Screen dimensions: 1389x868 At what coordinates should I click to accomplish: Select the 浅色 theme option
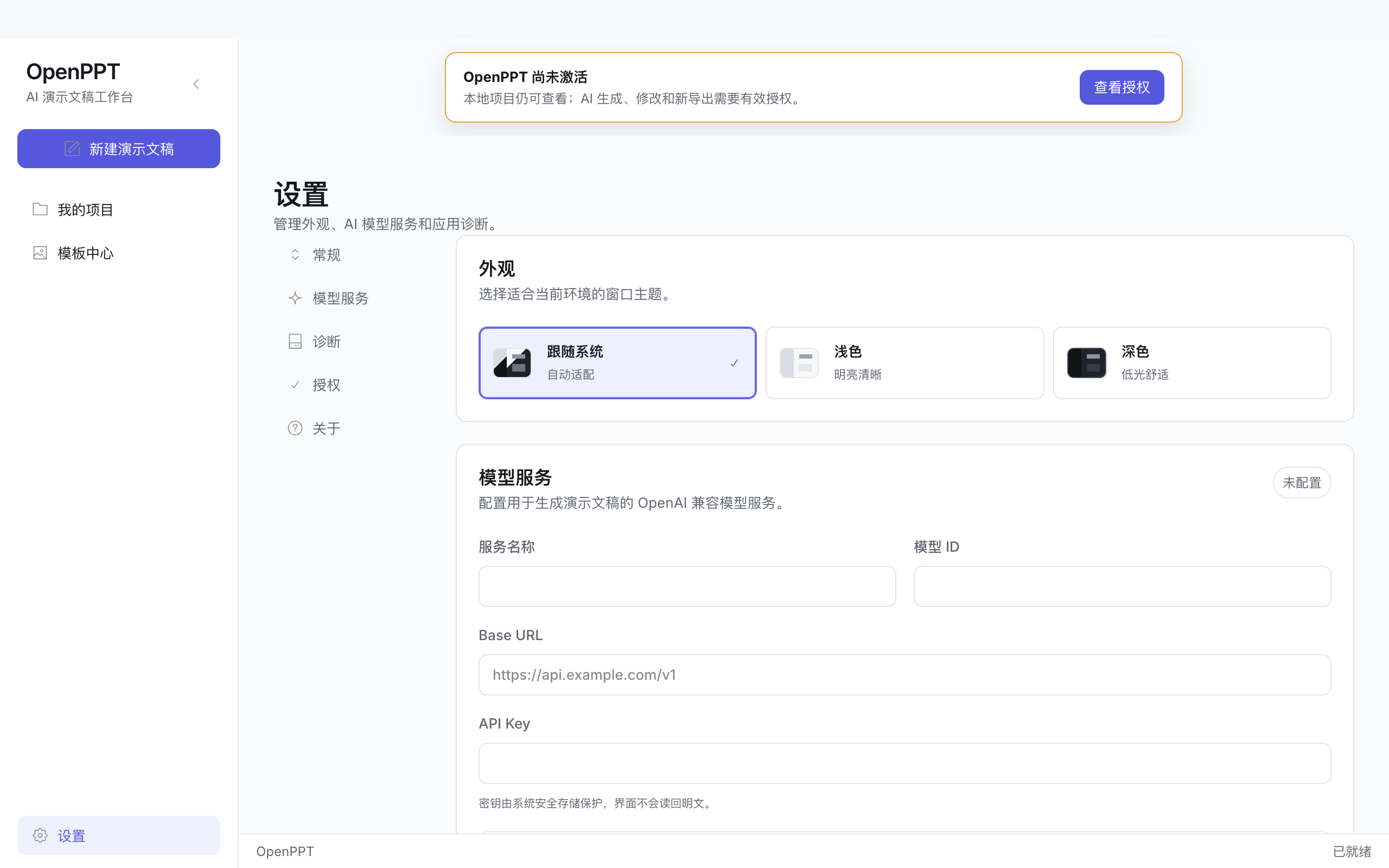coord(904,363)
